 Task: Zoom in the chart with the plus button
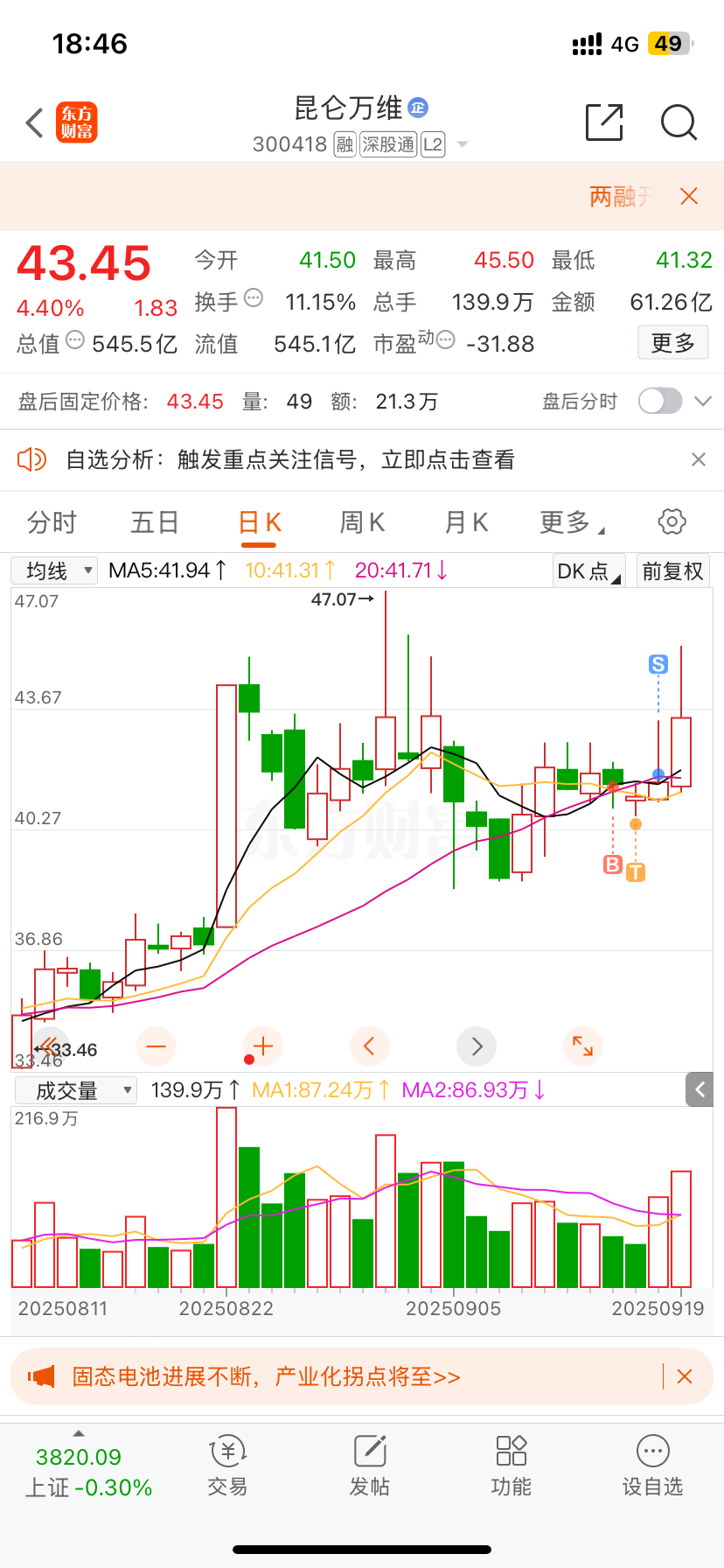(x=263, y=1046)
